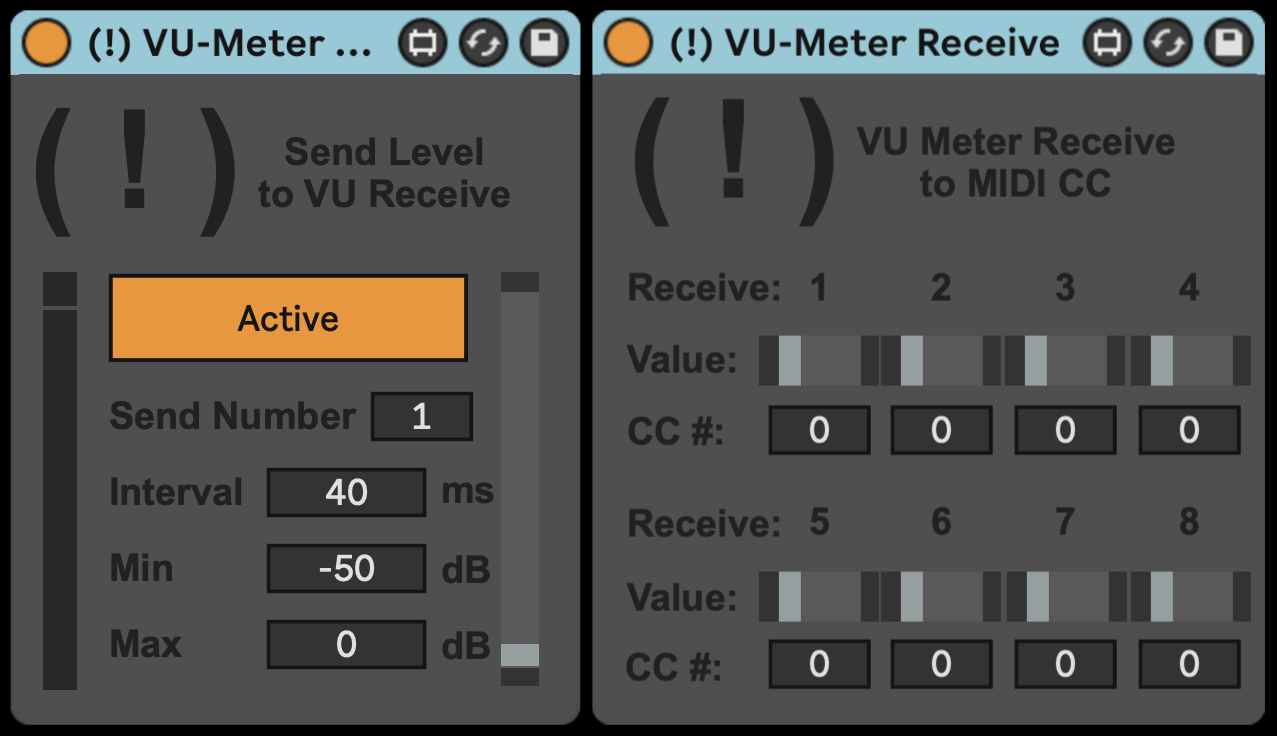Click the Max dB value field

(x=346, y=644)
